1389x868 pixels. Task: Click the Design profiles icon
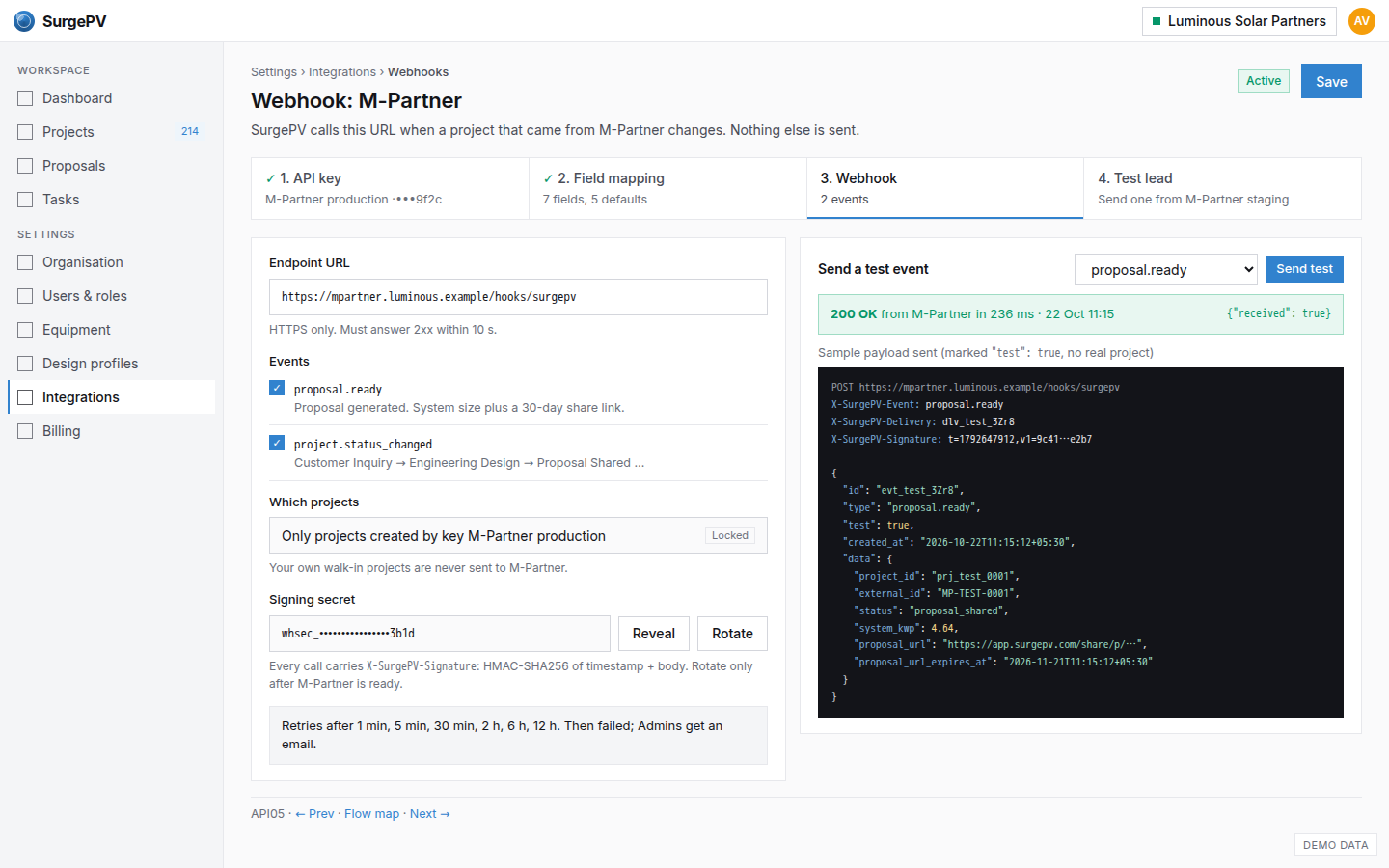[25, 364]
